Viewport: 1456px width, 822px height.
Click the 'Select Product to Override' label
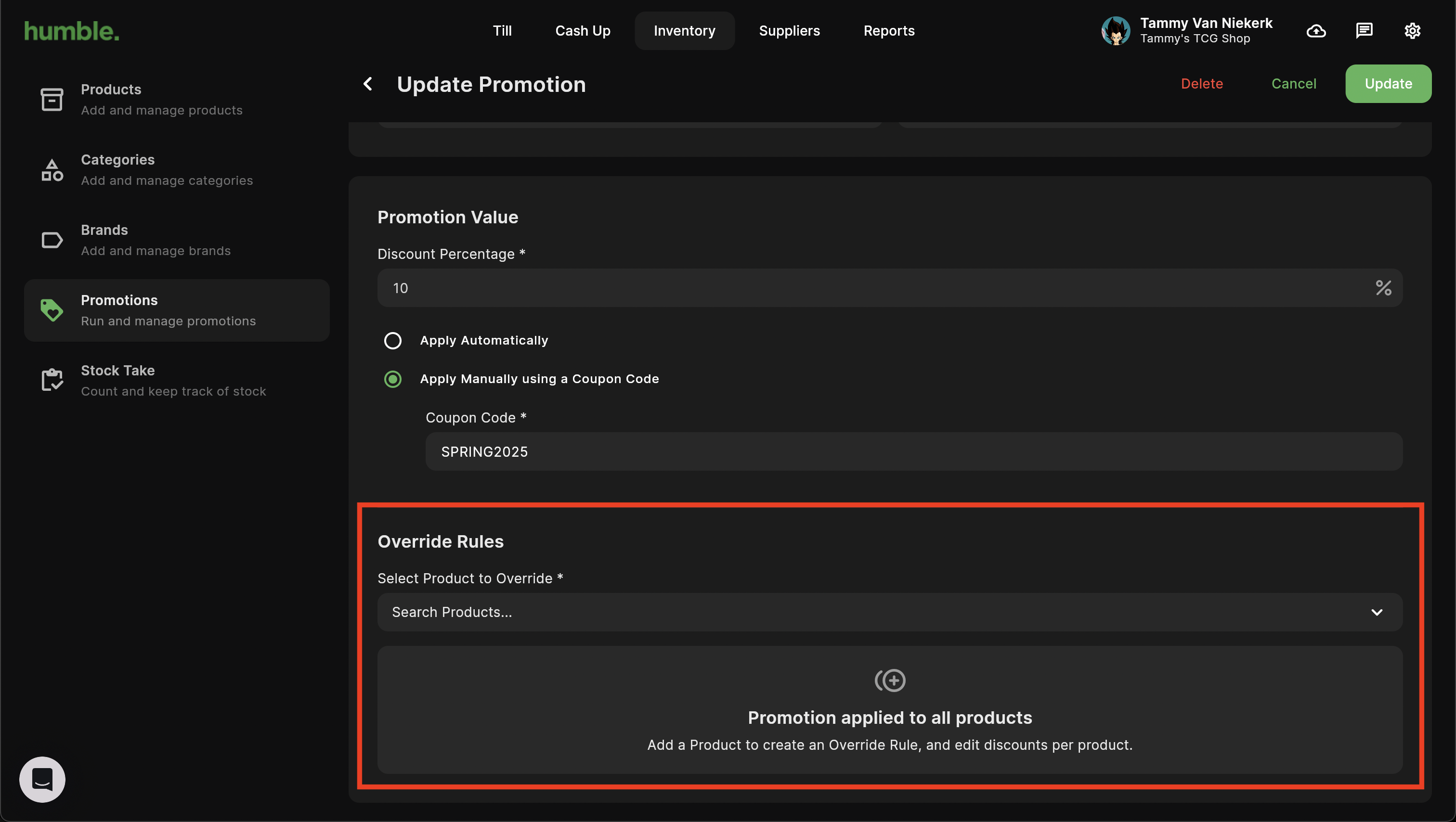tap(470, 578)
